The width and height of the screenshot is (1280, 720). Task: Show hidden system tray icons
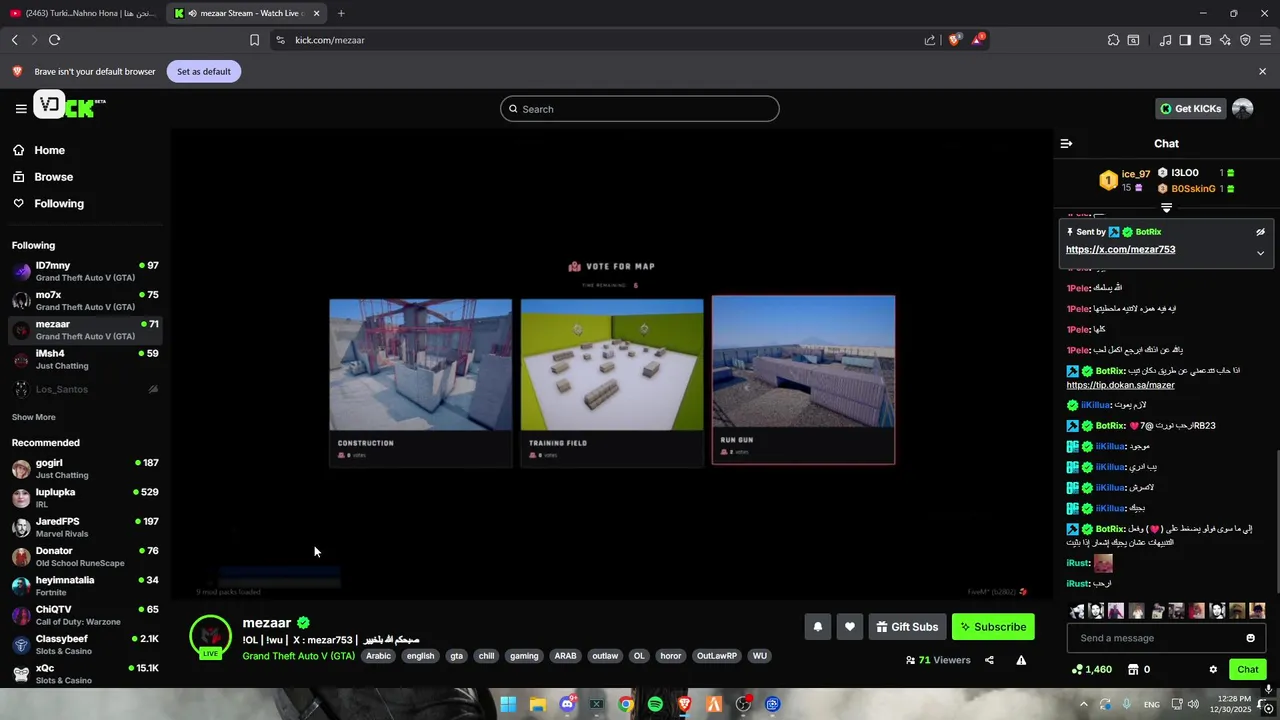(1083, 704)
